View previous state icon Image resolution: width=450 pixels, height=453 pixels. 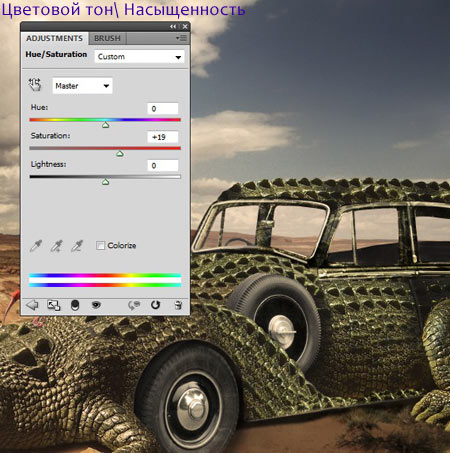pyautogui.click(x=134, y=305)
